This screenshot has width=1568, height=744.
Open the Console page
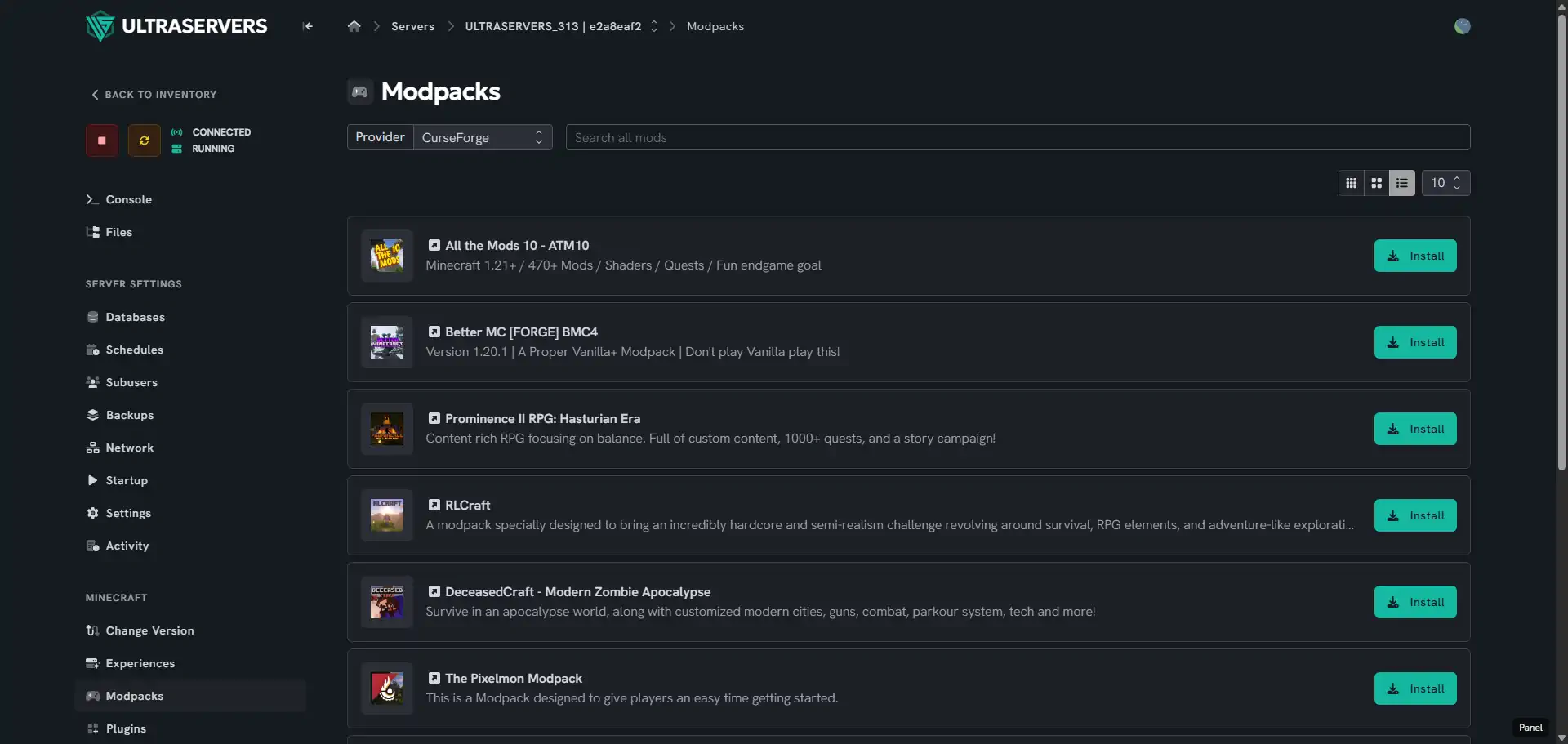[119, 199]
